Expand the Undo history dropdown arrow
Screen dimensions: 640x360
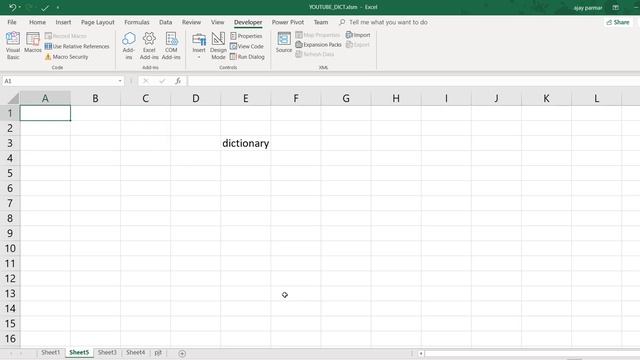(20, 7)
